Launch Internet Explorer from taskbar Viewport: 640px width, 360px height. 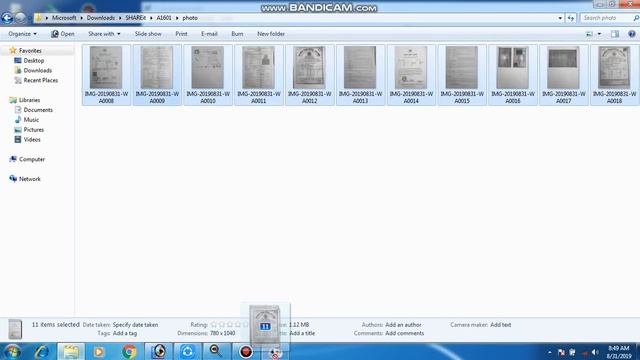click(42, 351)
